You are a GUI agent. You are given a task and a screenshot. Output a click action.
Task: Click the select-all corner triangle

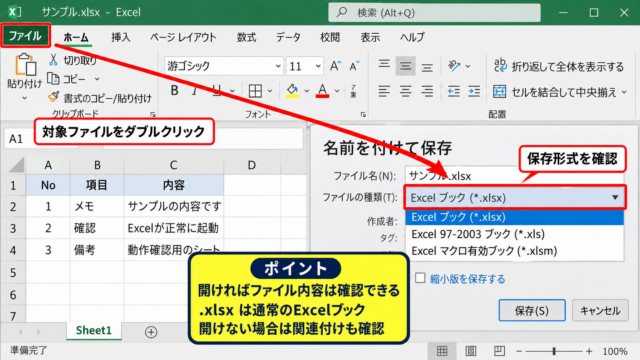[x=17, y=165]
